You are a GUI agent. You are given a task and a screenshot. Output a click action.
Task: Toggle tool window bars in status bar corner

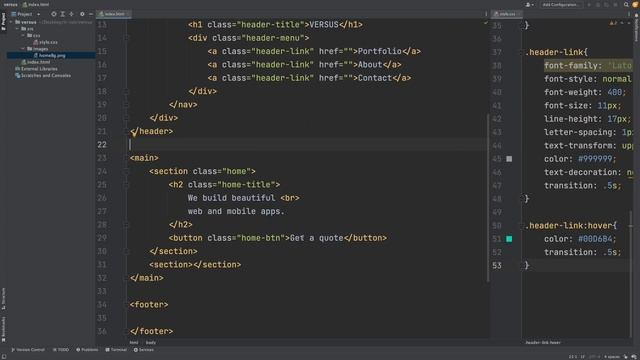pos(4,357)
